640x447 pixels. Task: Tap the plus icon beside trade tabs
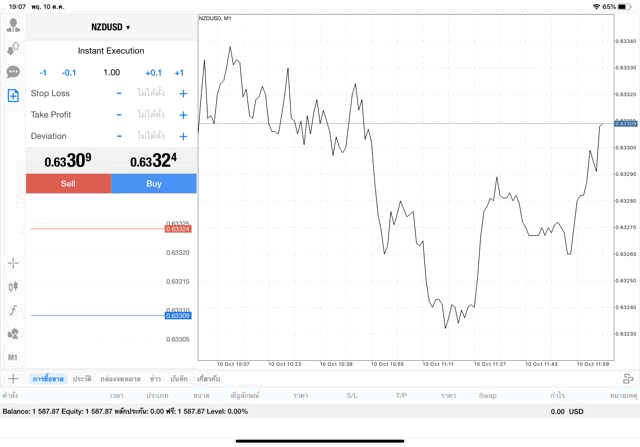[x=13, y=379]
